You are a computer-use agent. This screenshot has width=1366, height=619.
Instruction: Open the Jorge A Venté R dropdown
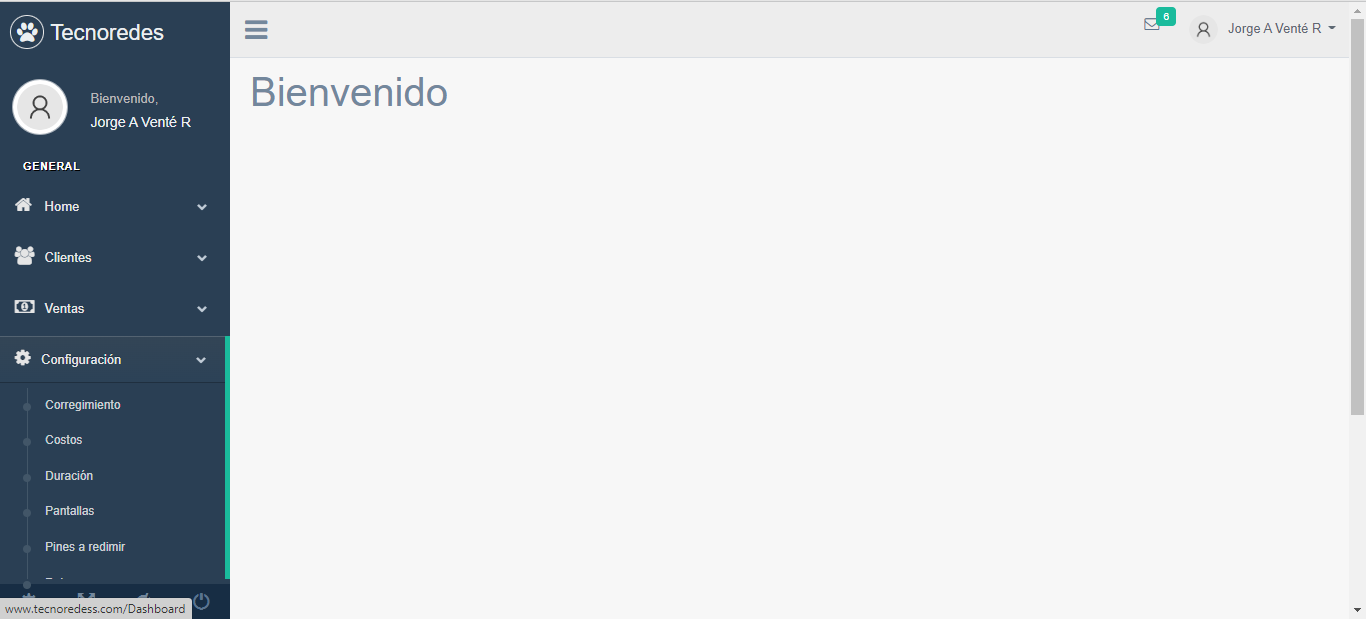click(x=1281, y=29)
